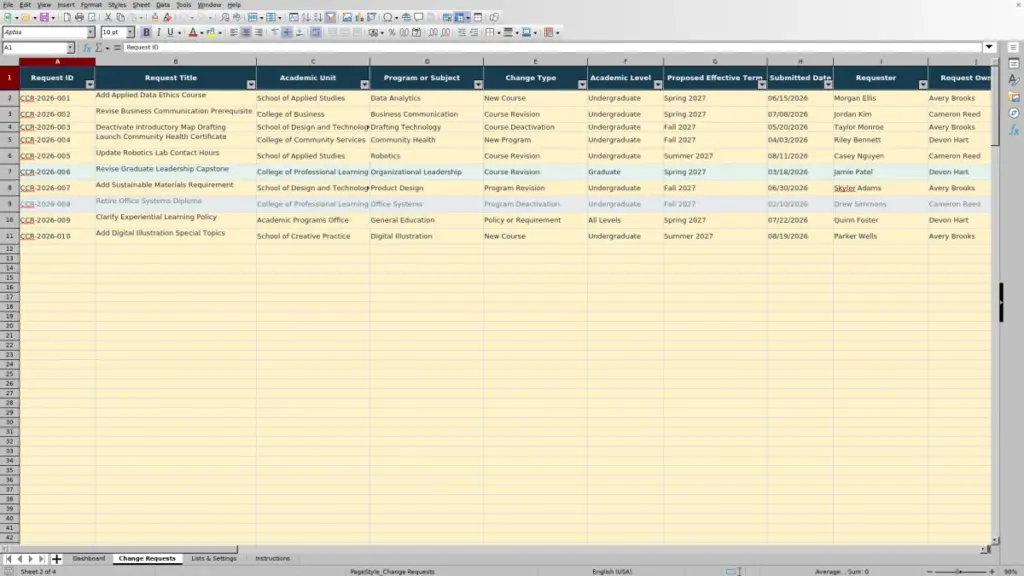Screen dimensions: 1024x576
Task: Open the sidebar Functions fx icon
Action: (1014, 130)
